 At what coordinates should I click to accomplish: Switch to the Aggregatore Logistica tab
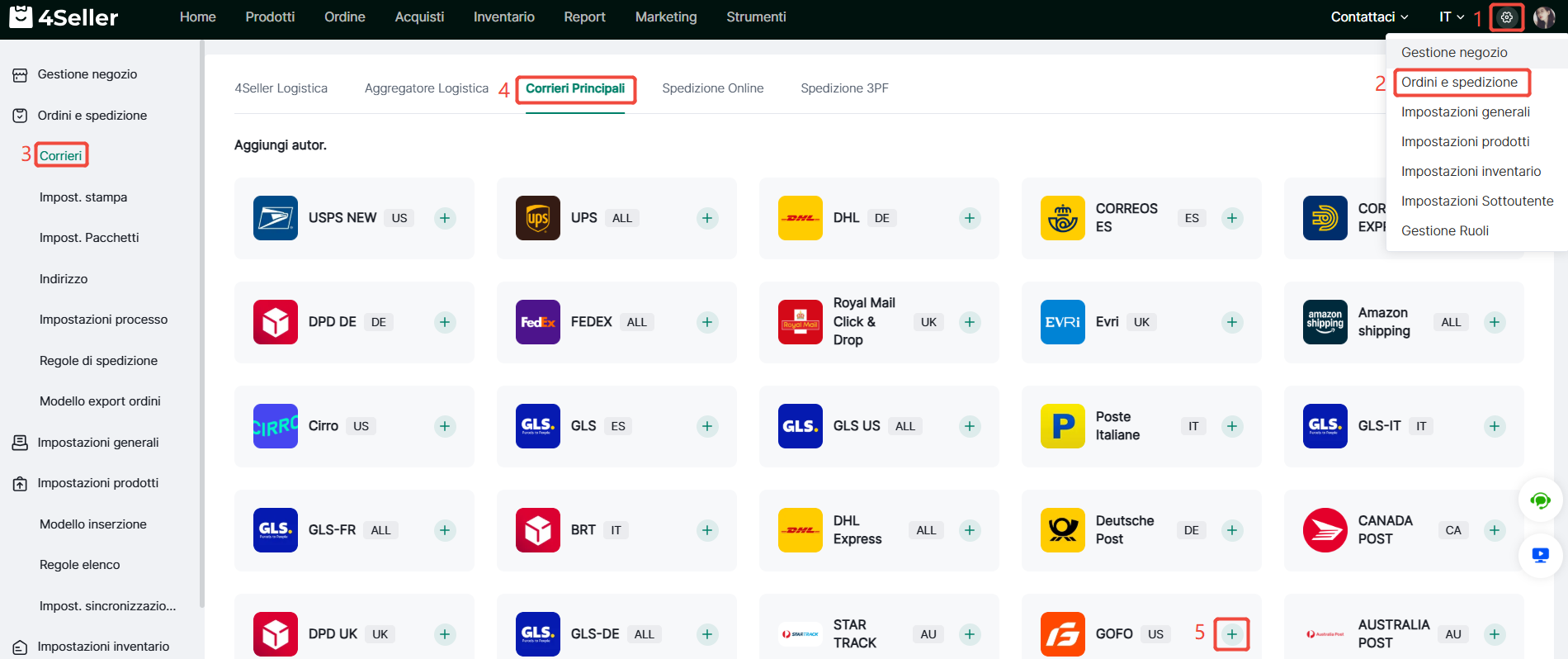[426, 88]
